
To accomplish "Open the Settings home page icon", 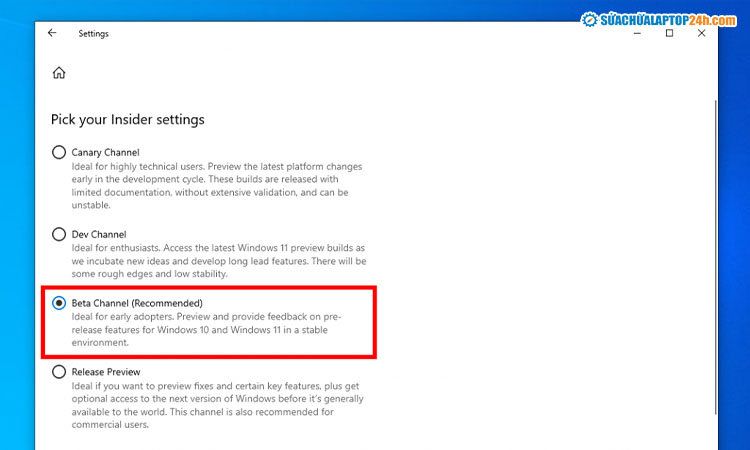I will coord(59,73).
